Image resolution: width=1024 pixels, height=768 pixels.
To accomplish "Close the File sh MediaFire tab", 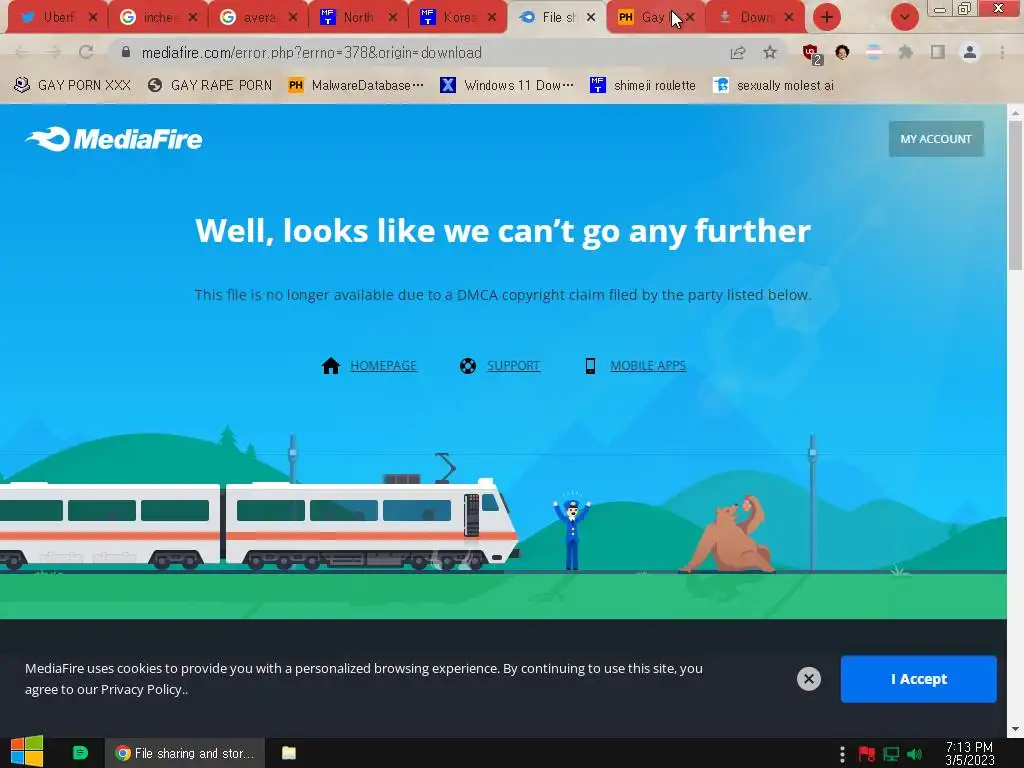I will pos(591,17).
